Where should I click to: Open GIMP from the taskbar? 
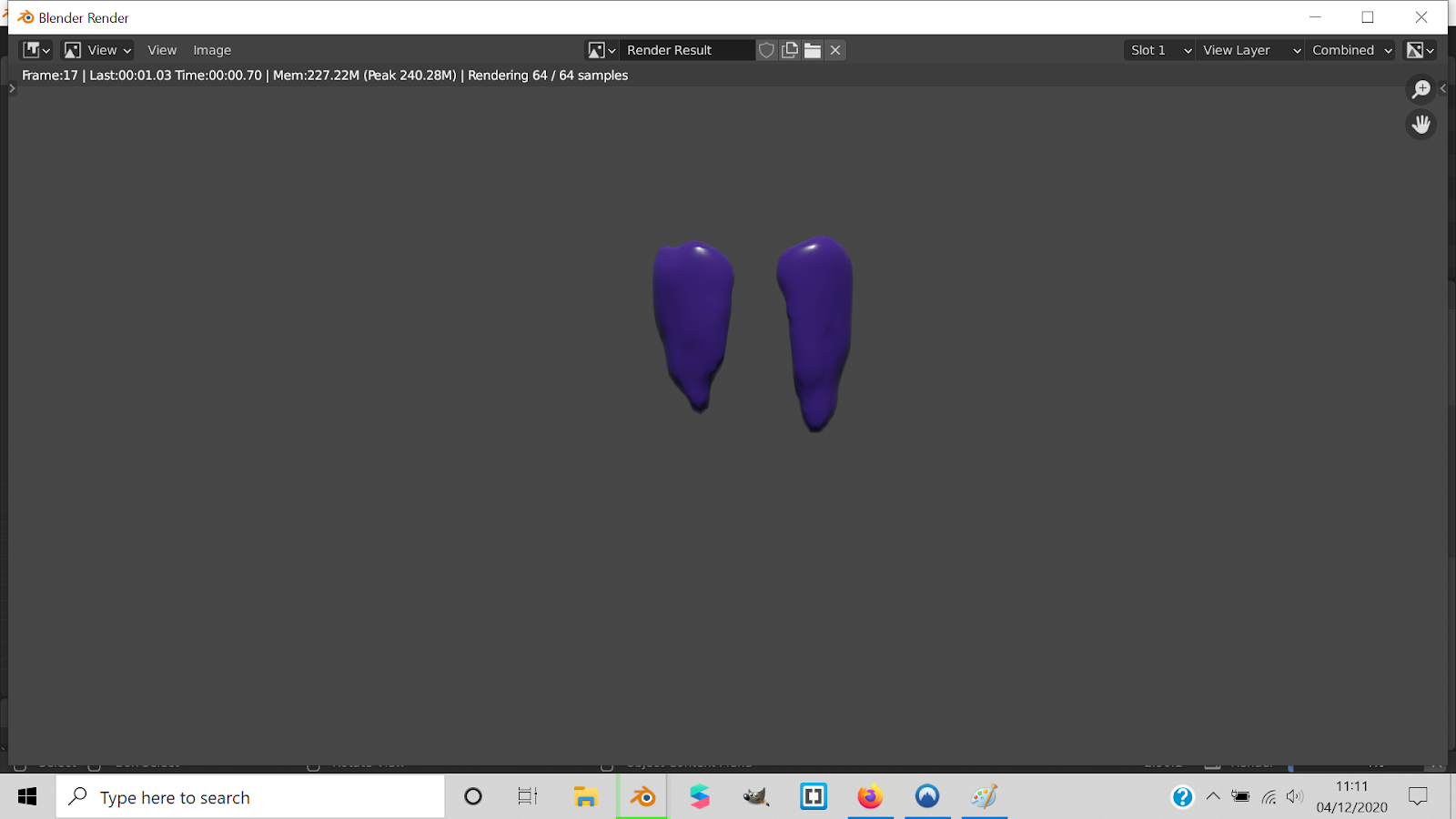tap(755, 797)
